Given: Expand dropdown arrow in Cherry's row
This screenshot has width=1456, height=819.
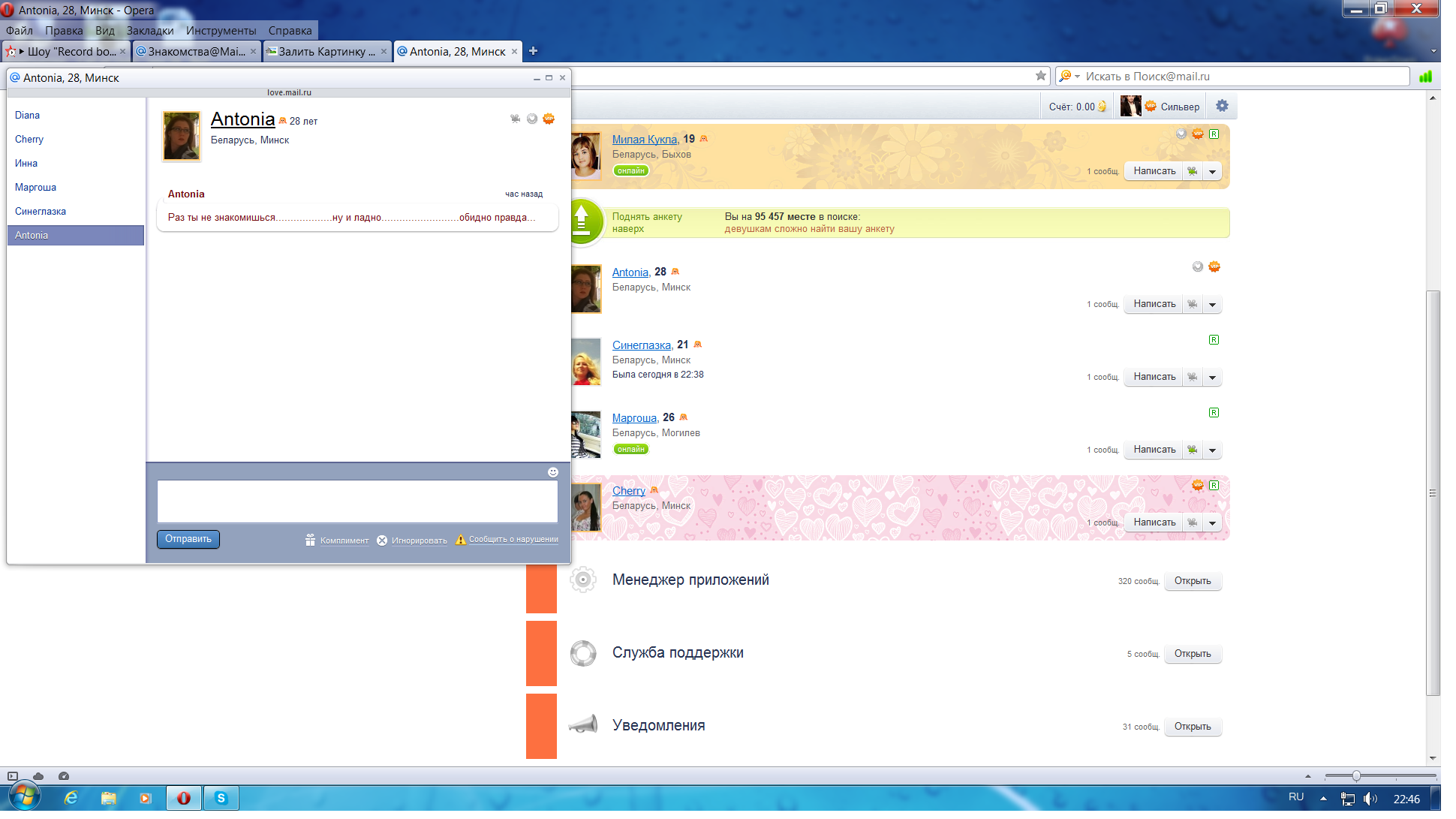Looking at the screenshot, I should pos(1212,523).
